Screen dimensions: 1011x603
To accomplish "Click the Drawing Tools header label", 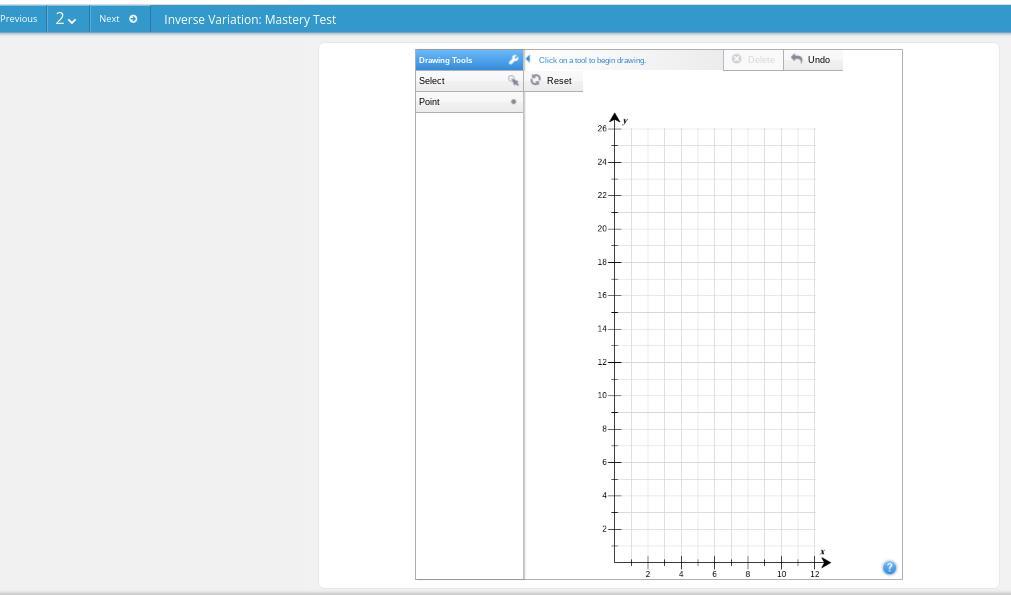I will [446, 60].
